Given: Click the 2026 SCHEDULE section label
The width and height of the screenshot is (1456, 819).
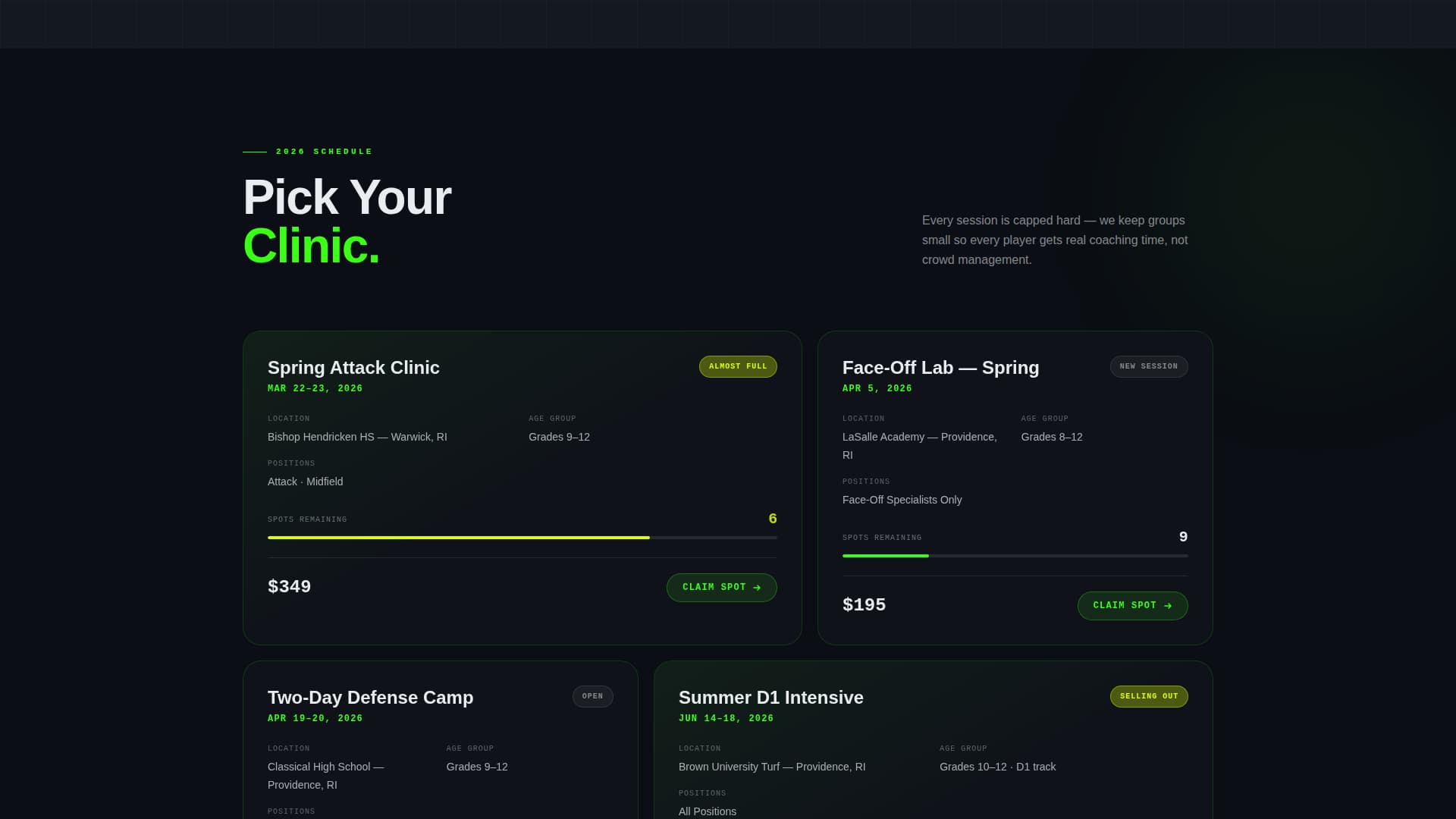Looking at the screenshot, I should pyautogui.click(x=324, y=151).
